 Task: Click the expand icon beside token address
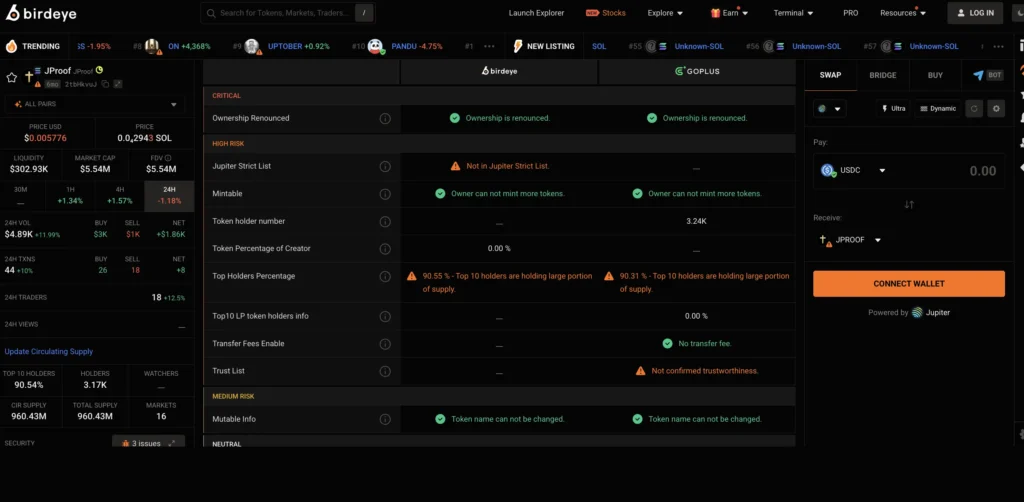coord(118,84)
